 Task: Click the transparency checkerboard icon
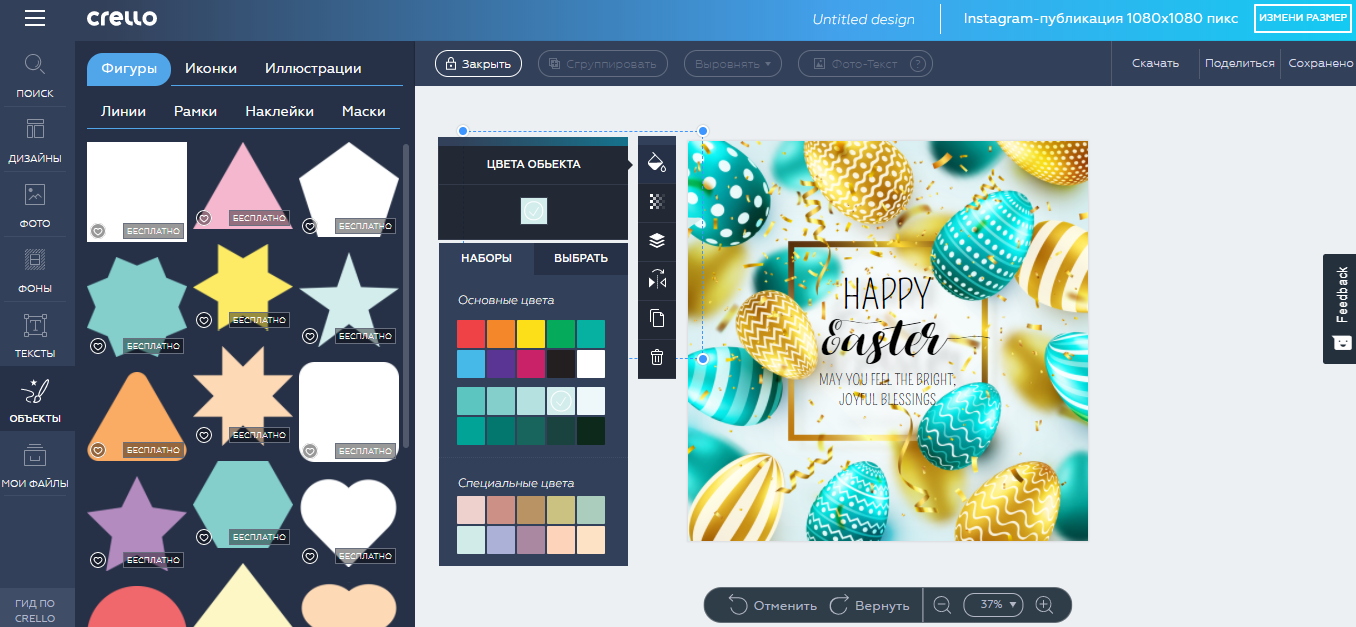pos(656,201)
